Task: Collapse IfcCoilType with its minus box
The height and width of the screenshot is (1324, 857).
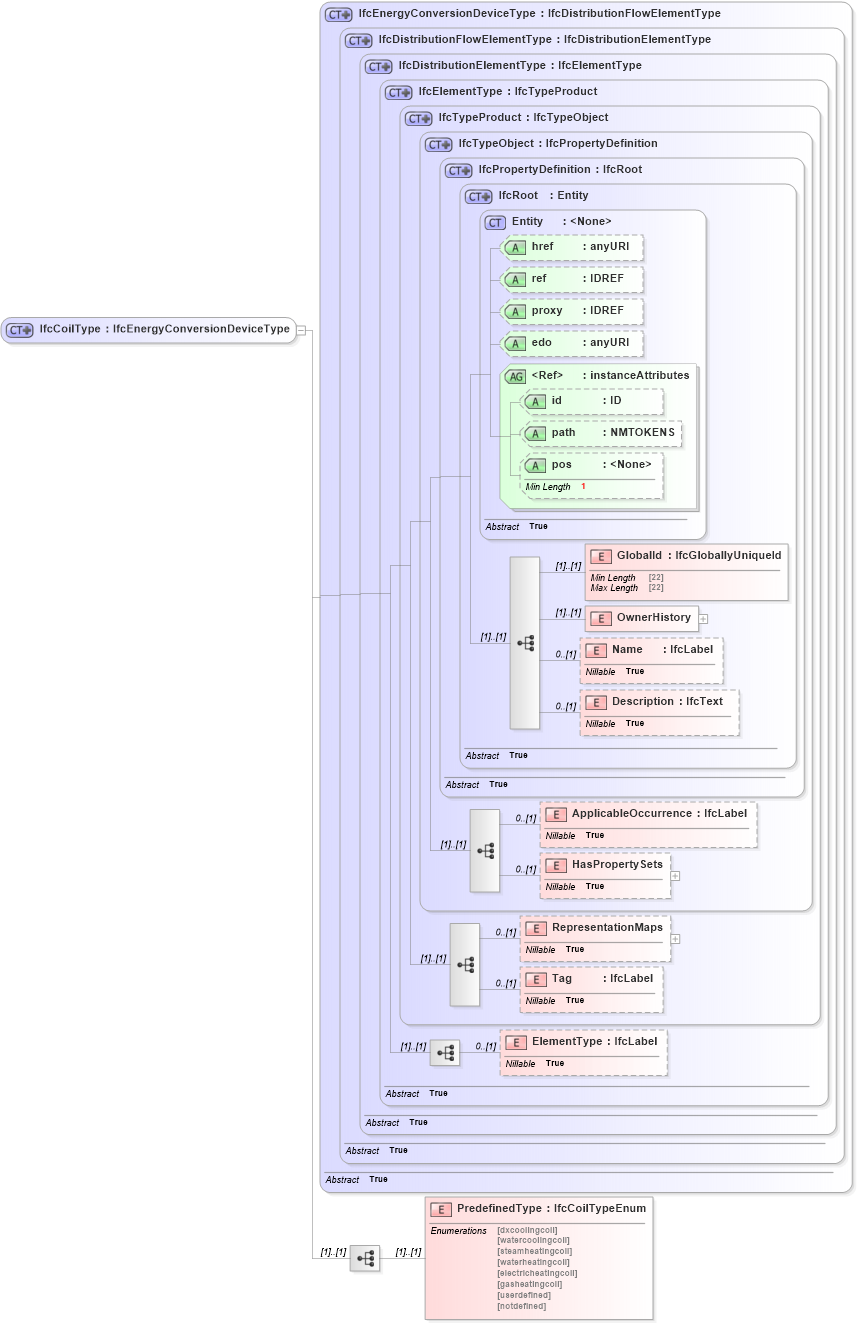Action: pyautogui.click(x=300, y=329)
